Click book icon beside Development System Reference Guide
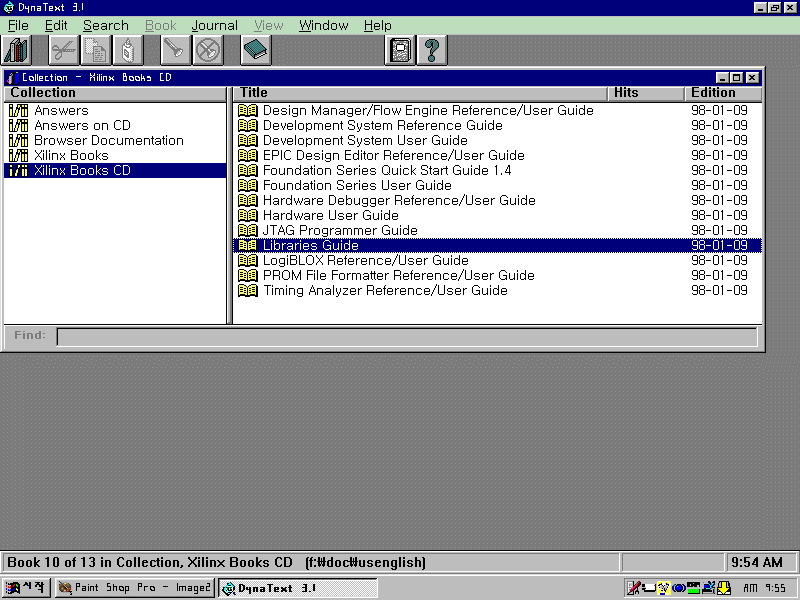 point(248,126)
